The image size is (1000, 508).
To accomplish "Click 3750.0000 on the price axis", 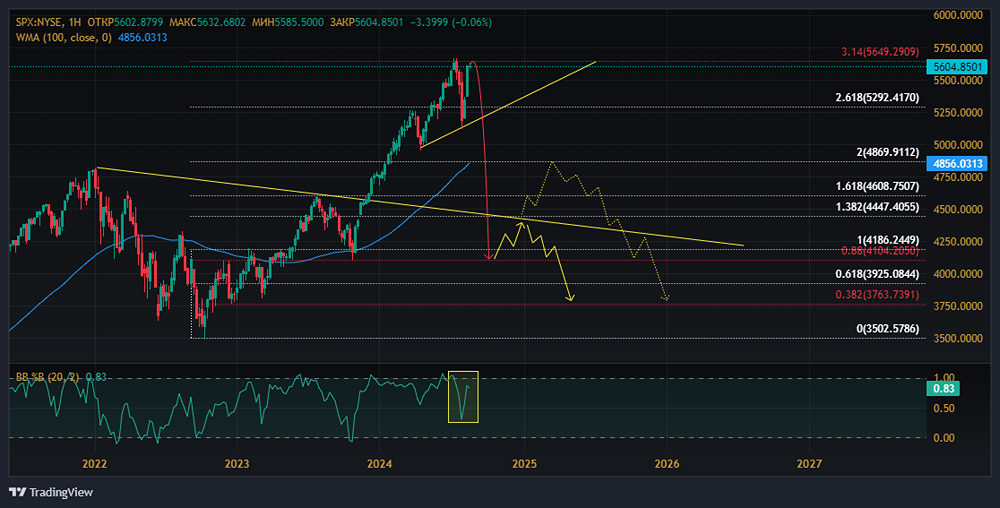I will [x=957, y=306].
